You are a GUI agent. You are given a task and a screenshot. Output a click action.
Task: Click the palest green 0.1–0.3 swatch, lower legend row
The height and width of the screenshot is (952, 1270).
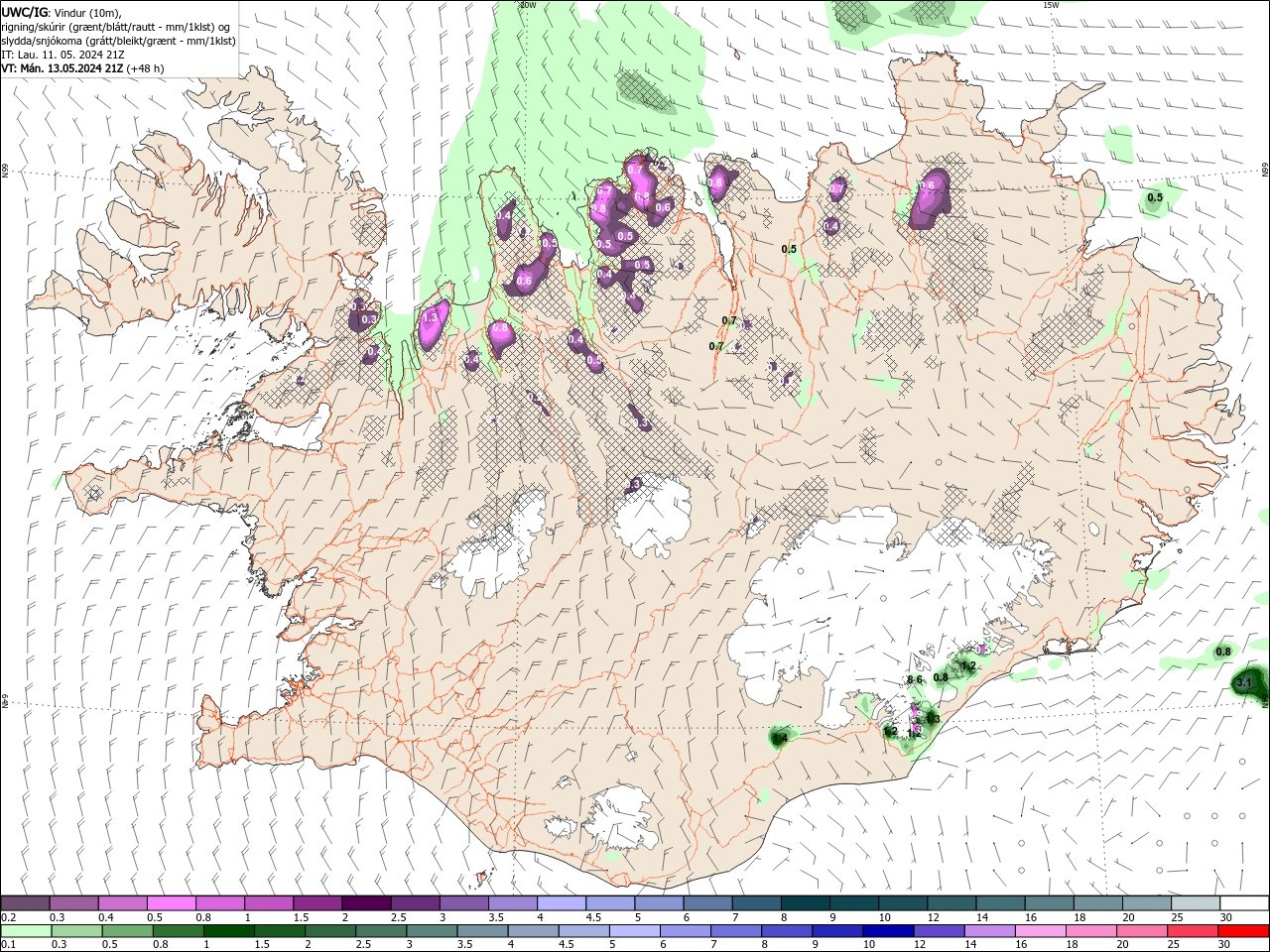[26, 931]
